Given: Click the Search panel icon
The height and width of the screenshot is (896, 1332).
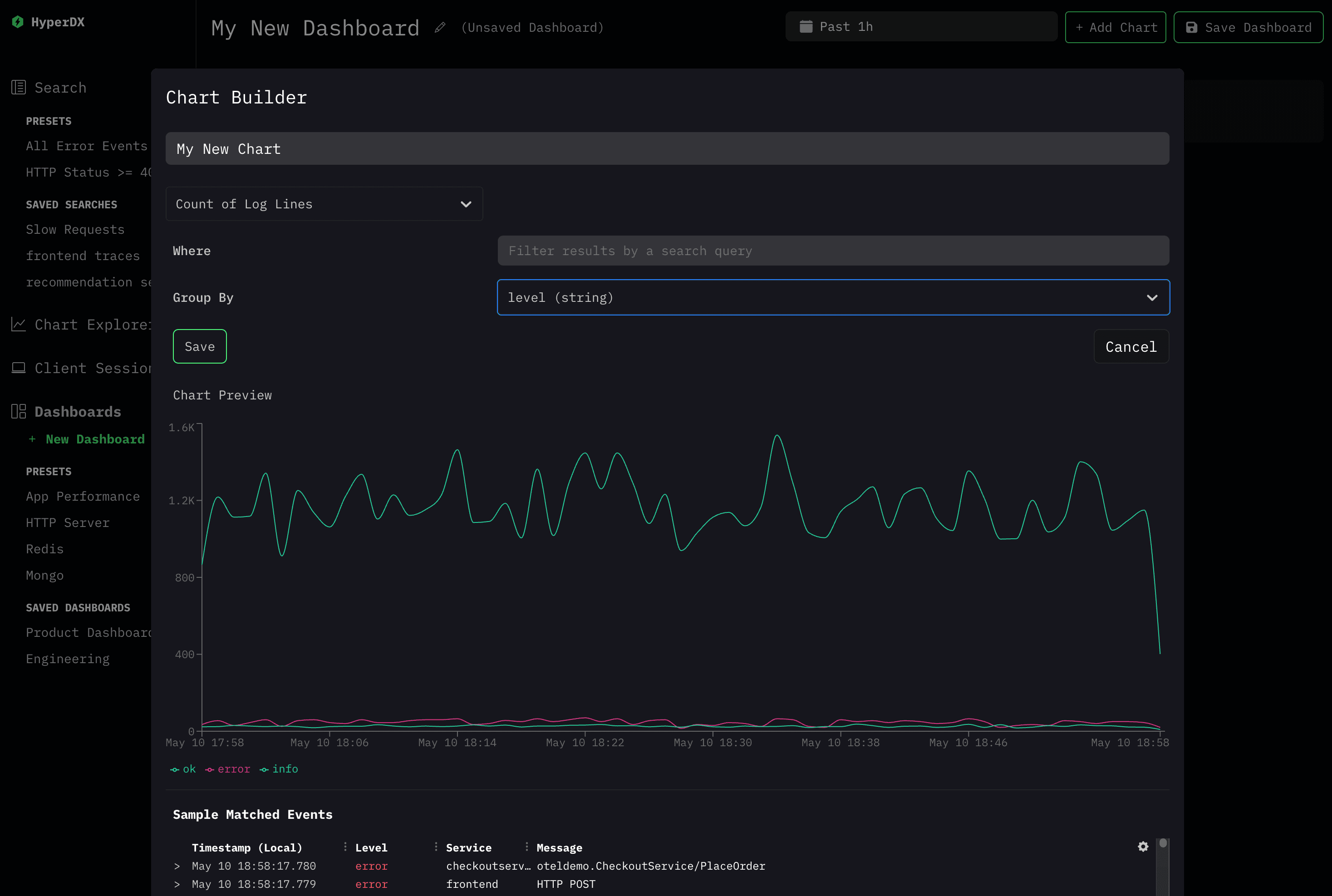Looking at the screenshot, I should (19, 88).
